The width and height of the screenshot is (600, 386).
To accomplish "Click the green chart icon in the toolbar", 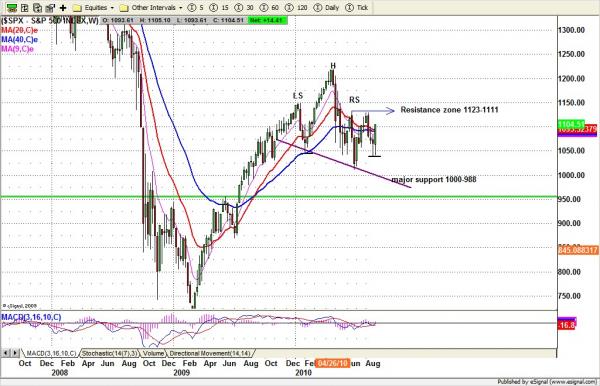I will tap(12, 7).
